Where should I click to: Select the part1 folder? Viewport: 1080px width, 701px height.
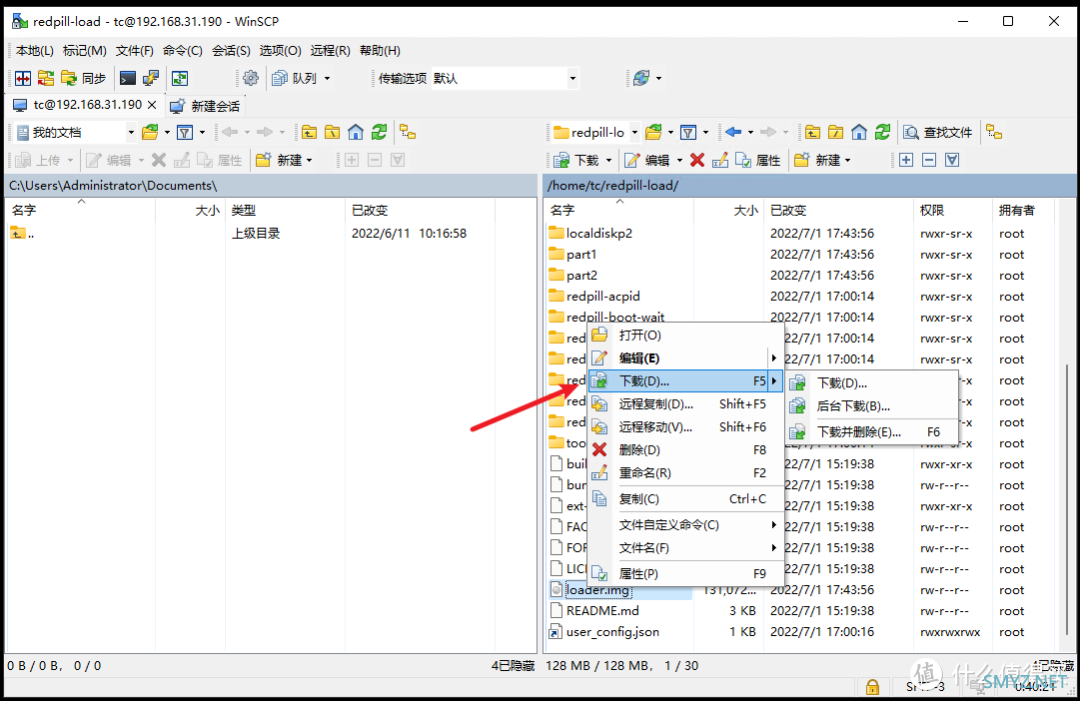pos(581,254)
